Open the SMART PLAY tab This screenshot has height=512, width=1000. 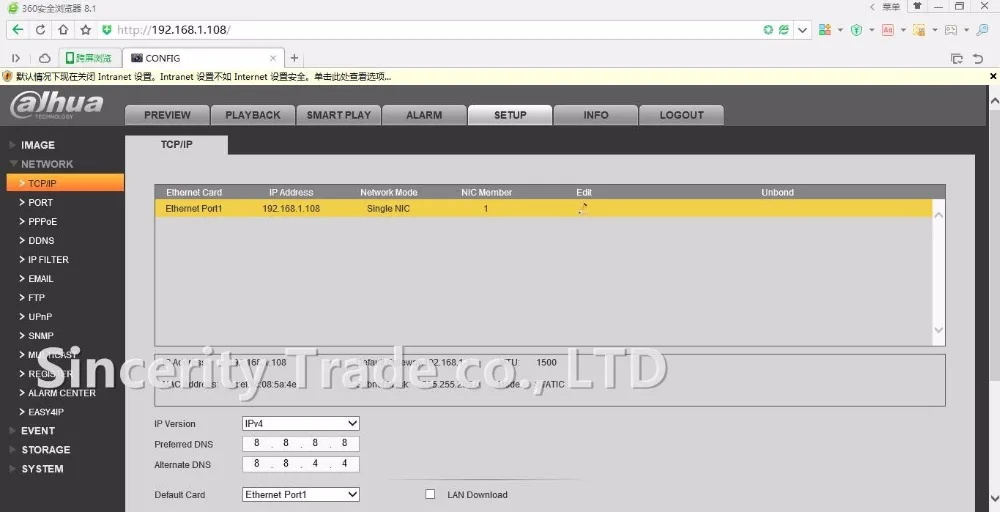(x=339, y=115)
